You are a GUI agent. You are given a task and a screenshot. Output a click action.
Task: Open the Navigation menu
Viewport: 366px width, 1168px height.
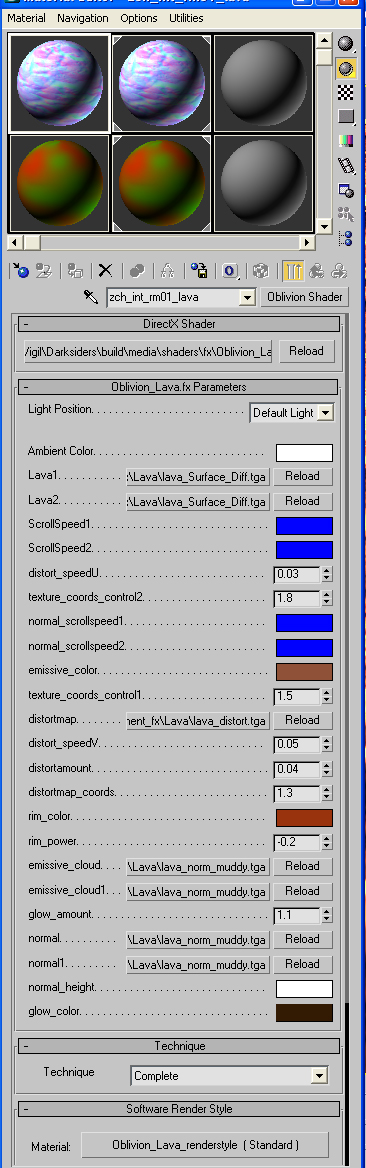[x=83, y=18]
